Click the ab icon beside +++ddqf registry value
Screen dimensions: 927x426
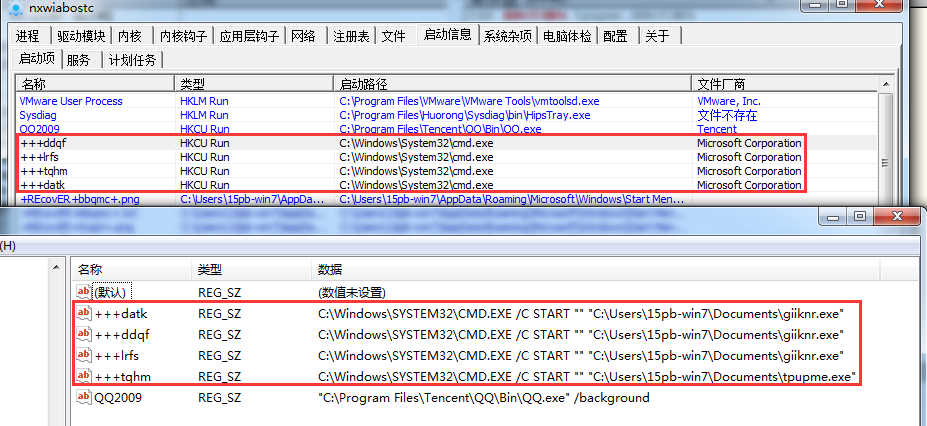[84, 335]
